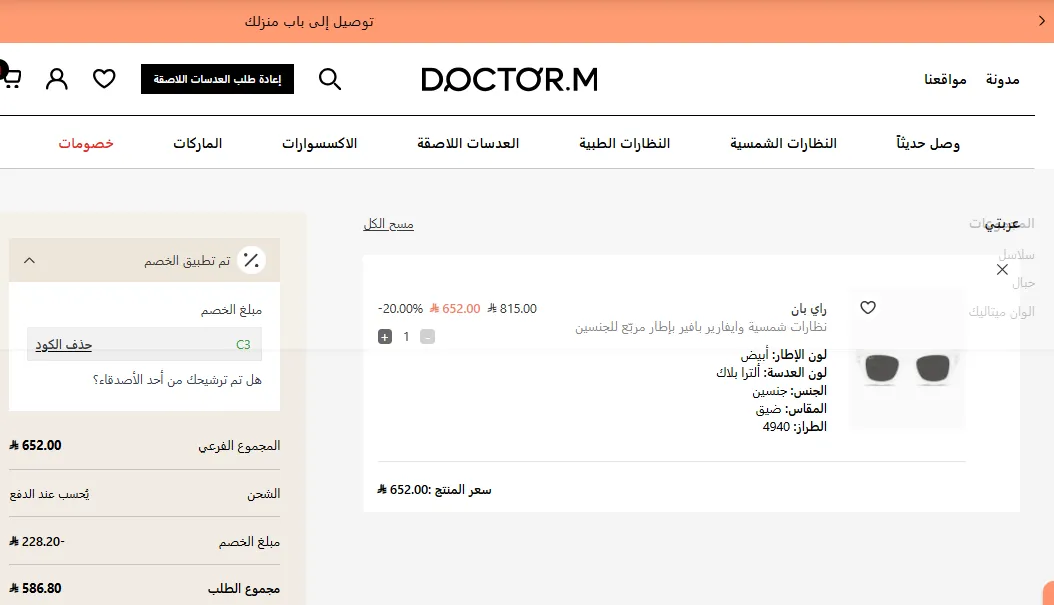This screenshot has height=605, width=1054.
Task: Click هل تم ترشيحك من أحد الأصدقاء؟
Action: point(177,380)
